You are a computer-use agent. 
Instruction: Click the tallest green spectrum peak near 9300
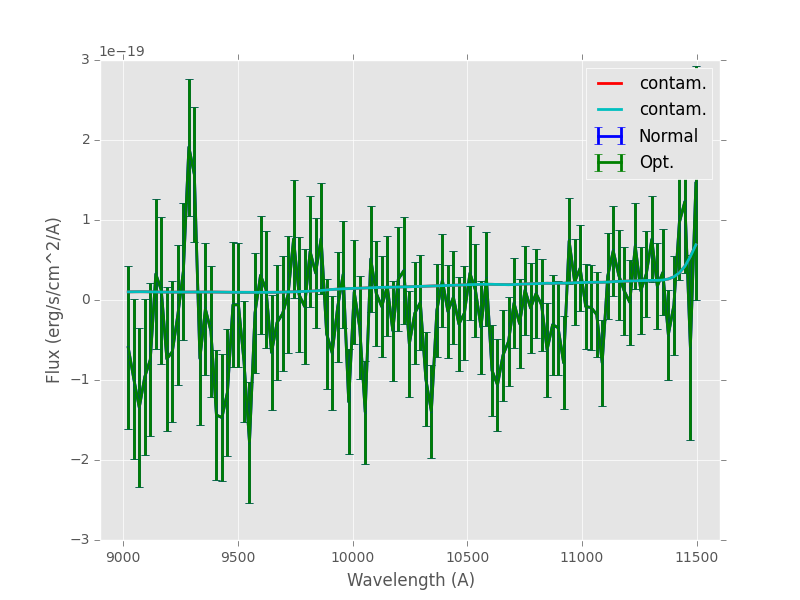pos(188,148)
